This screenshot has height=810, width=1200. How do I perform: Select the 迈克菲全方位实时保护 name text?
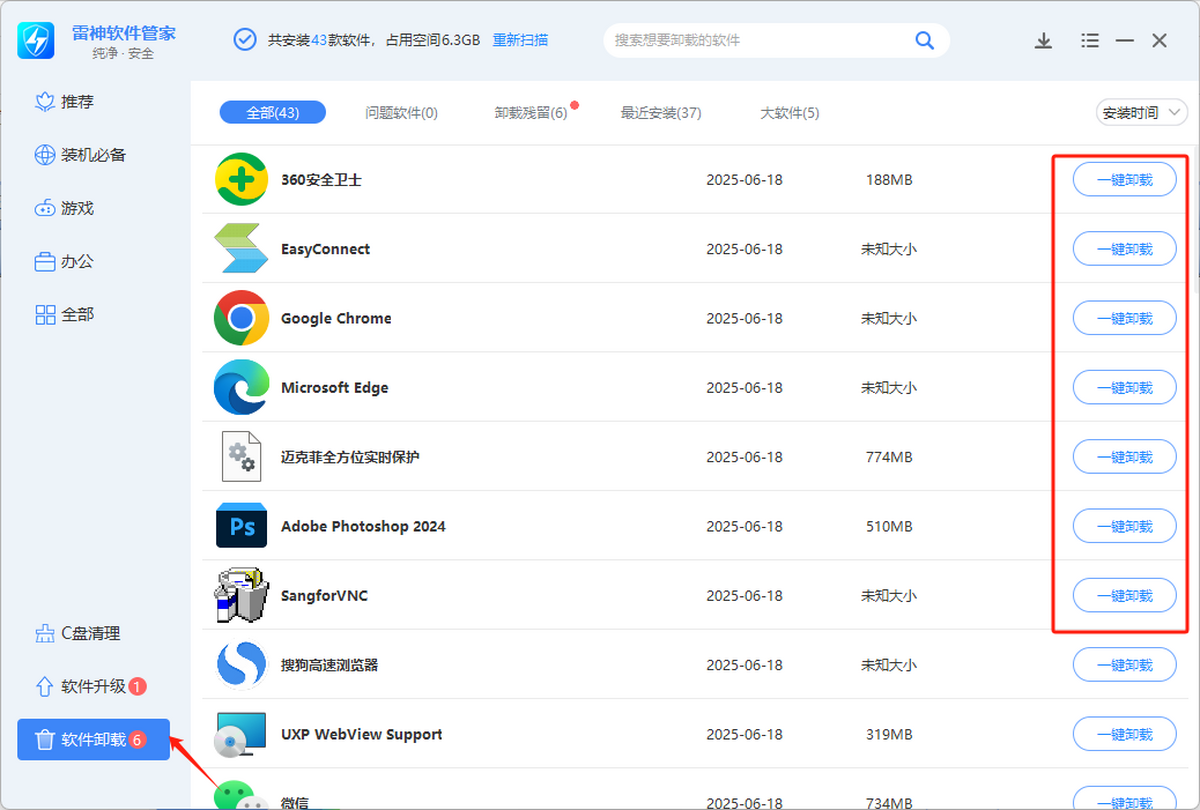(x=350, y=457)
